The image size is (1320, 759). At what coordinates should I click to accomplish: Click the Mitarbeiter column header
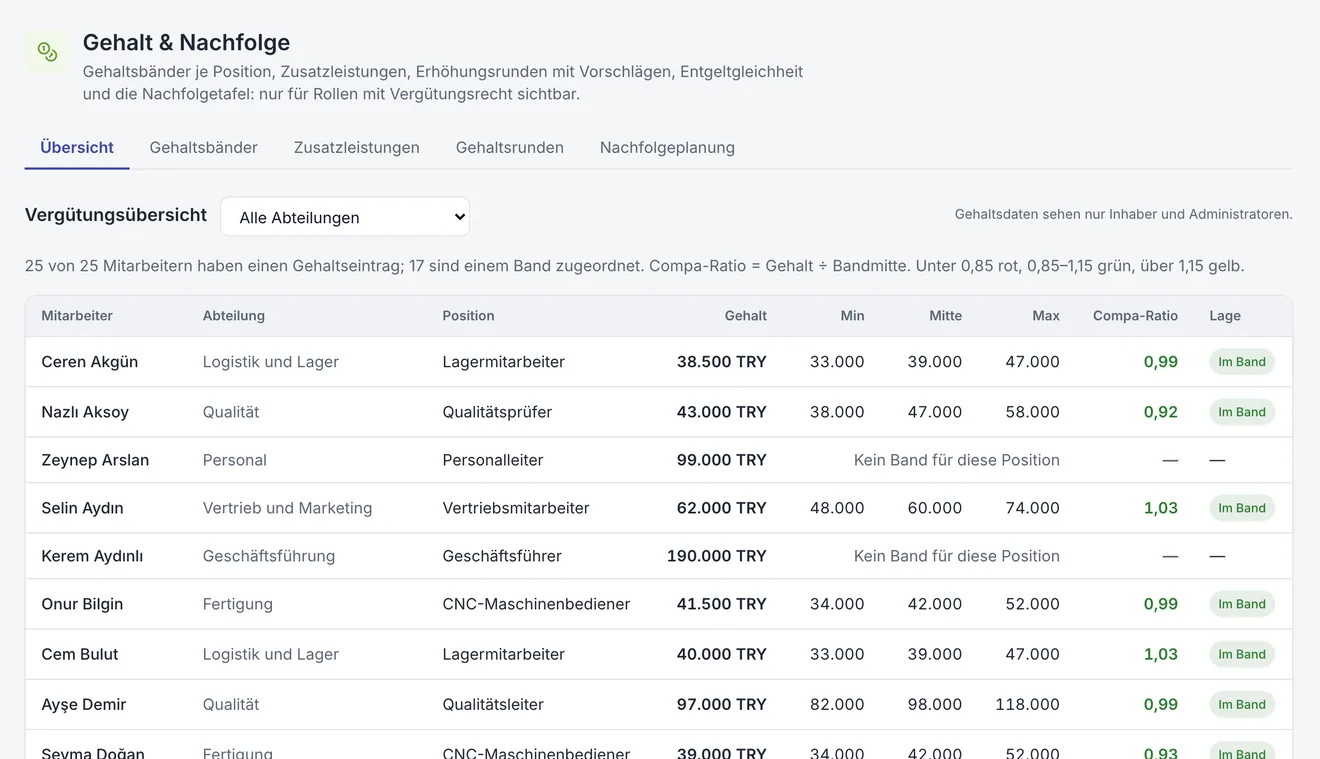(77, 316)
